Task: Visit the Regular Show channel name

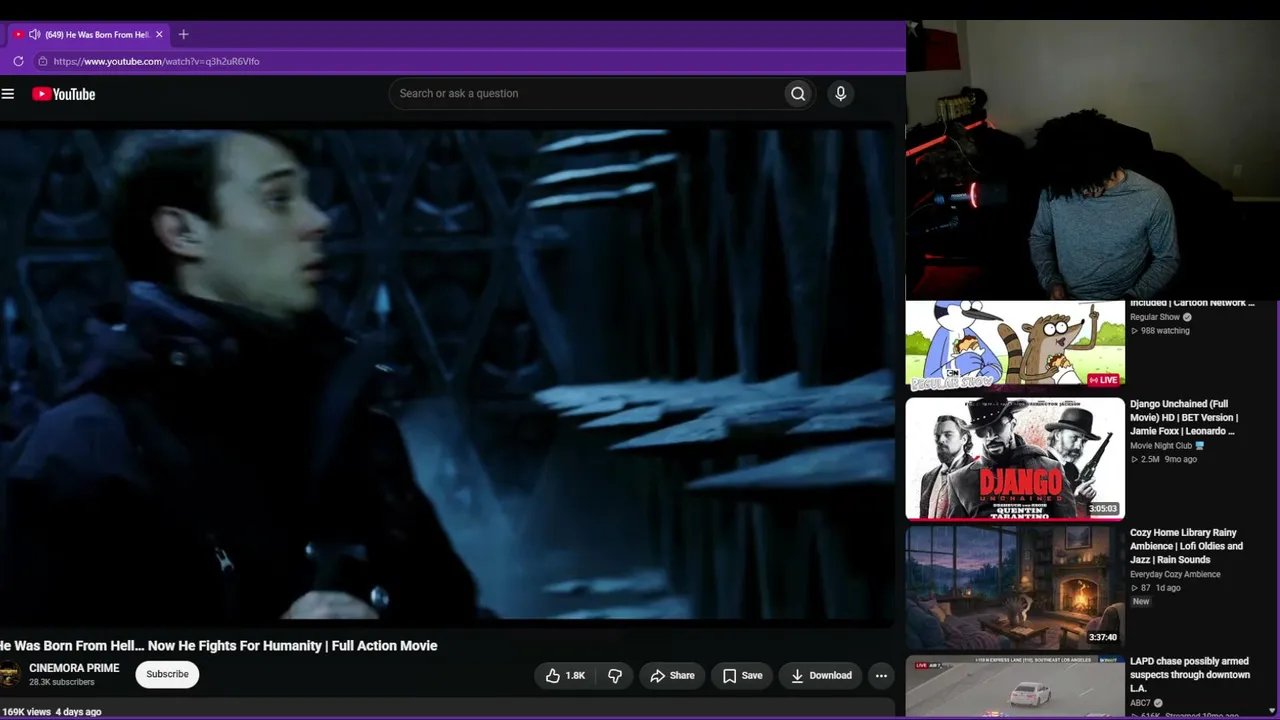Action: tap(1155, 317)
